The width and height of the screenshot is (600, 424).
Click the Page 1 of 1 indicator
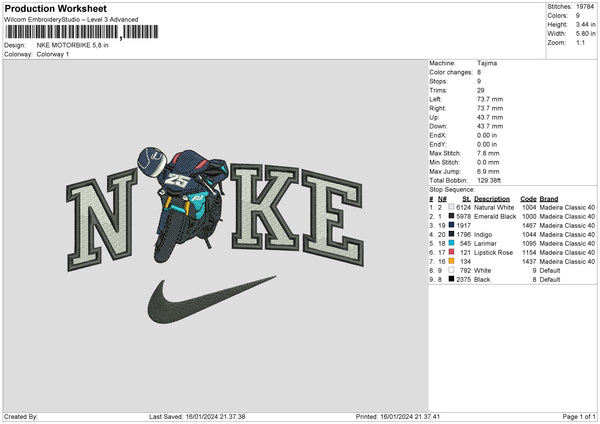(x=579, y=416)
